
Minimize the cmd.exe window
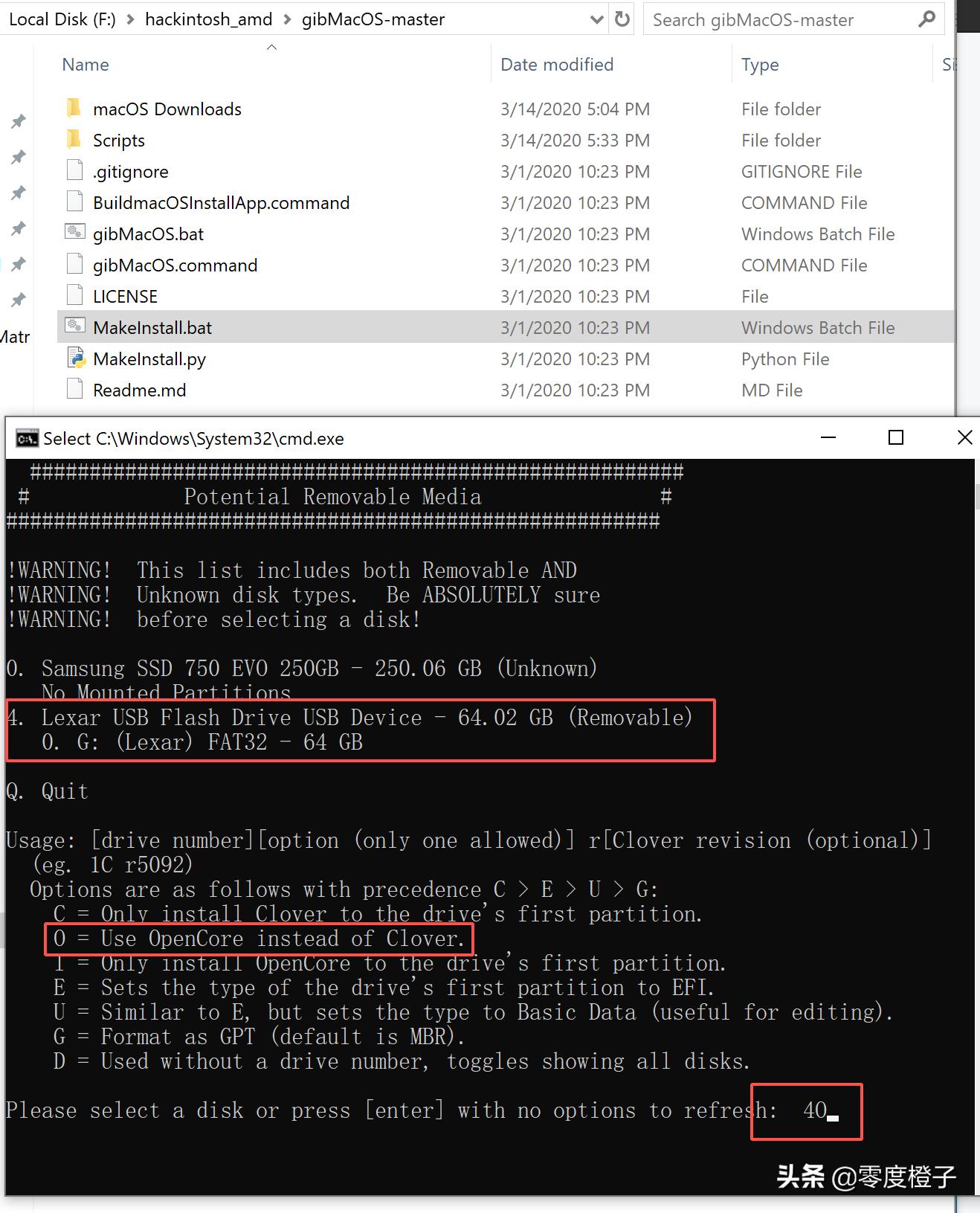pos(828,438)
